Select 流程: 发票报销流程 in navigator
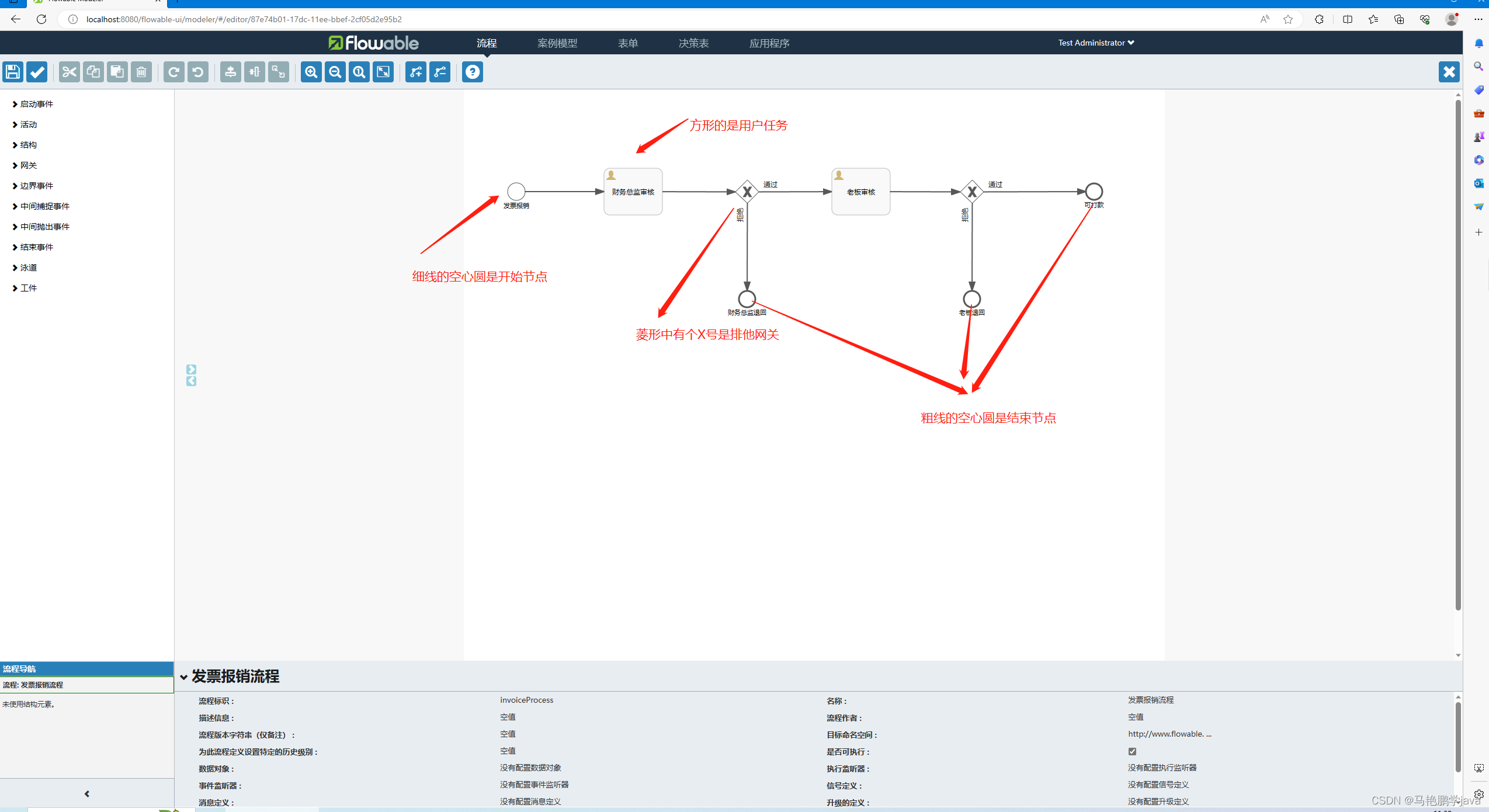The image size is (1489, 812). pos(86,685)
